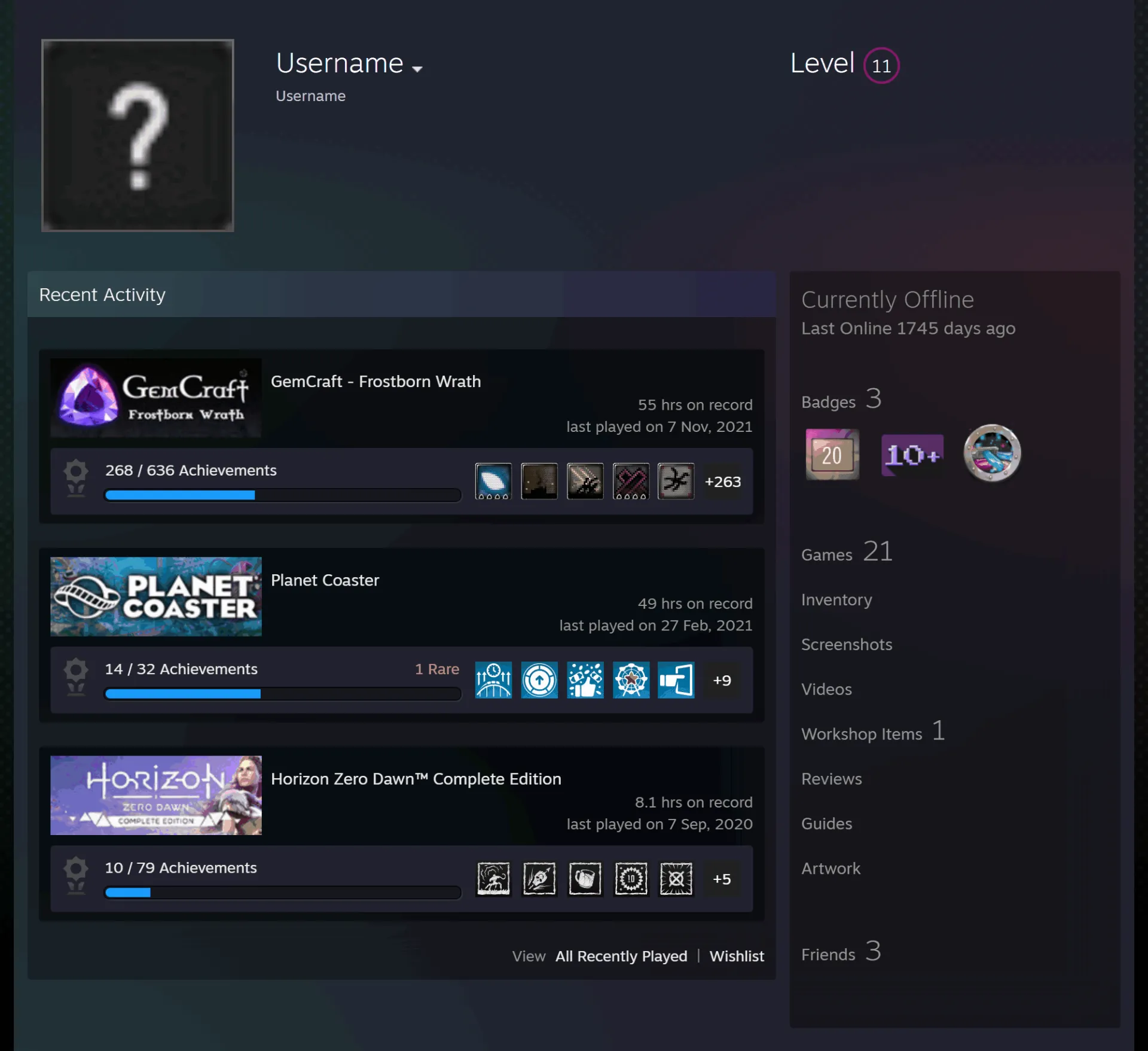
Task: Open the Wishlist link
Action: pos(737,956)
